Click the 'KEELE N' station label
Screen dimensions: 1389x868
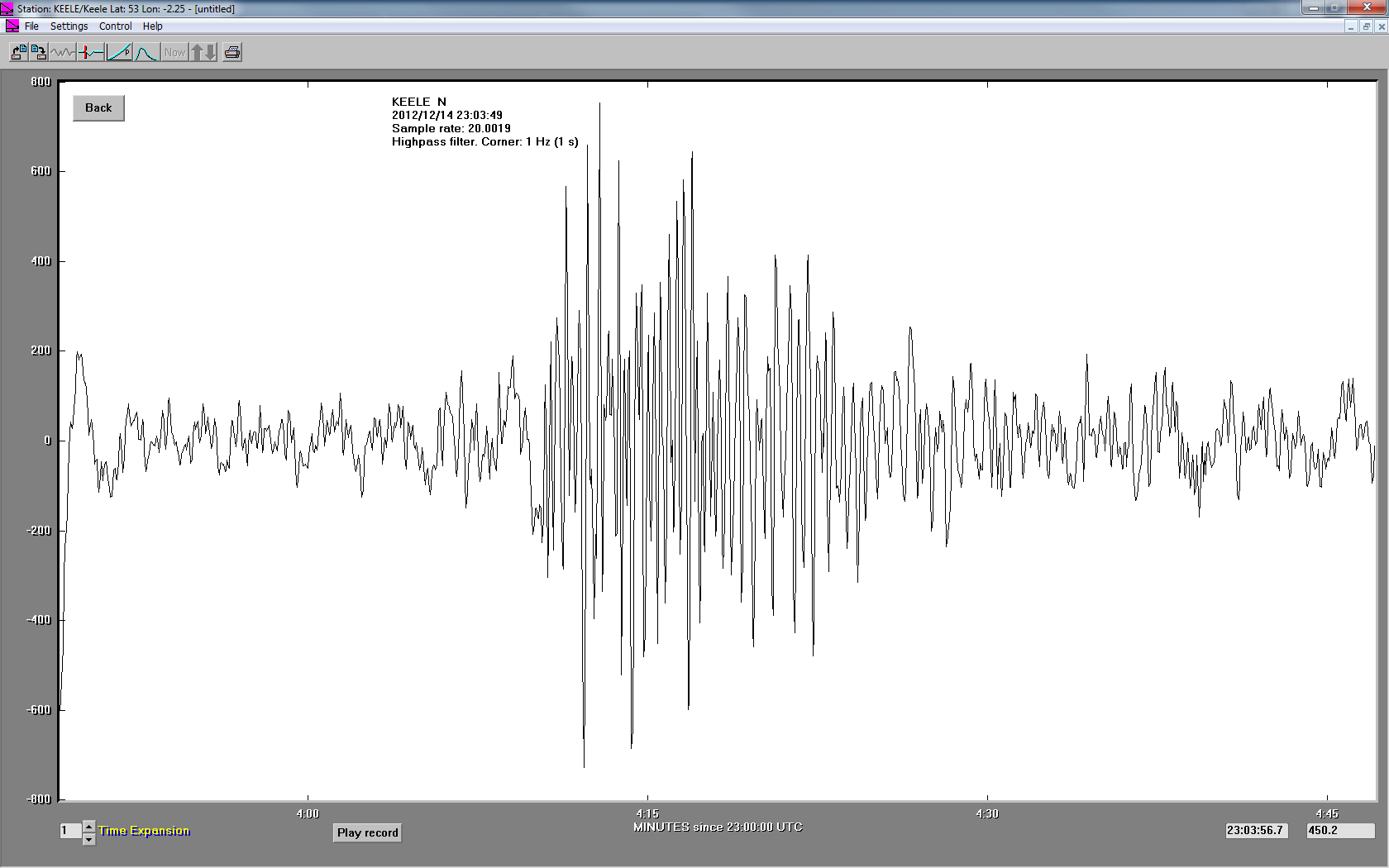(419, 102)
